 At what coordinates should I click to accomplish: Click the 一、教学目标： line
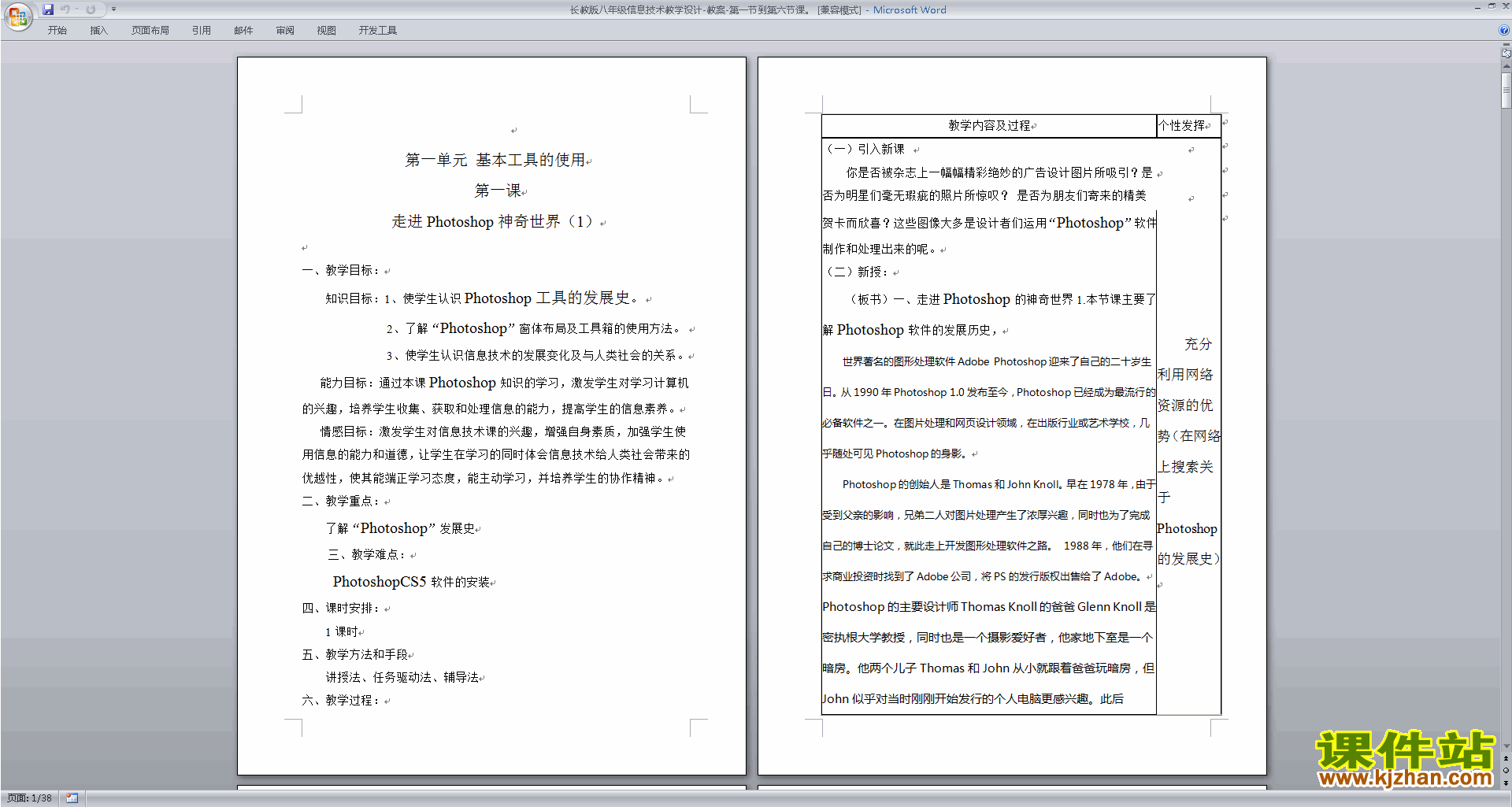click(x=340, y=270)
